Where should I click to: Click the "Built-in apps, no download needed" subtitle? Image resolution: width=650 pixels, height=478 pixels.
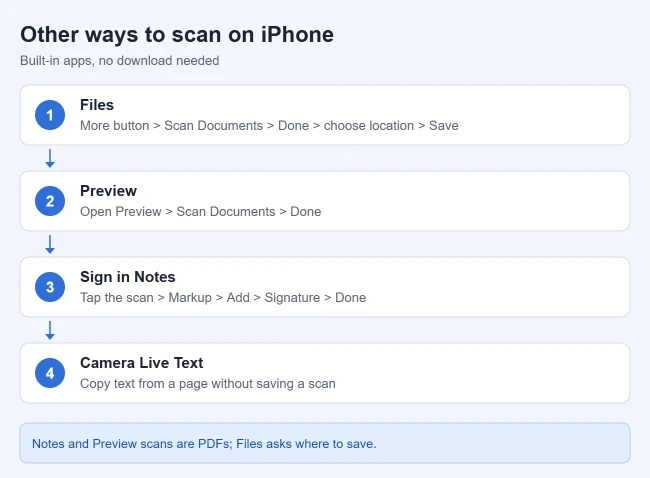pos(120,61)
